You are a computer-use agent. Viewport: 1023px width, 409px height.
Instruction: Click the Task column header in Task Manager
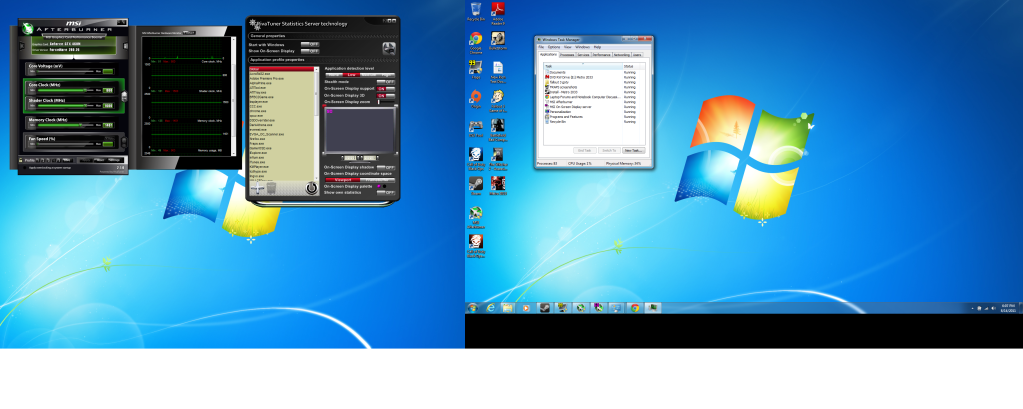point(583,67)
